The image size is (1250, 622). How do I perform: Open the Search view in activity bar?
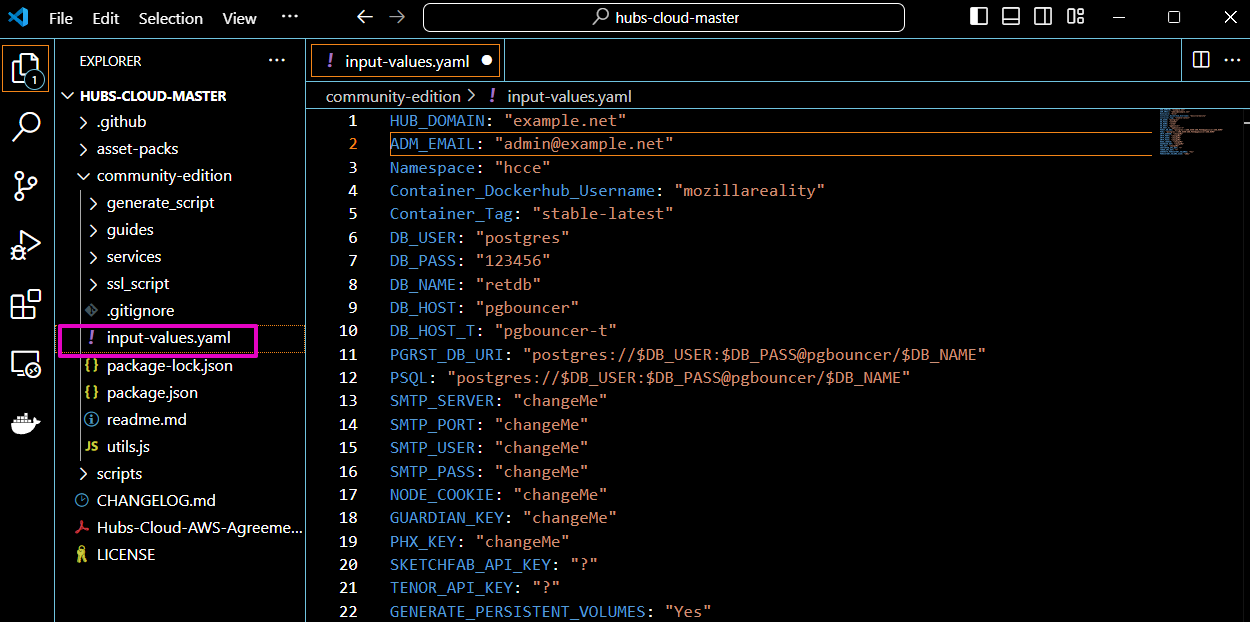[x=25, y=127]
